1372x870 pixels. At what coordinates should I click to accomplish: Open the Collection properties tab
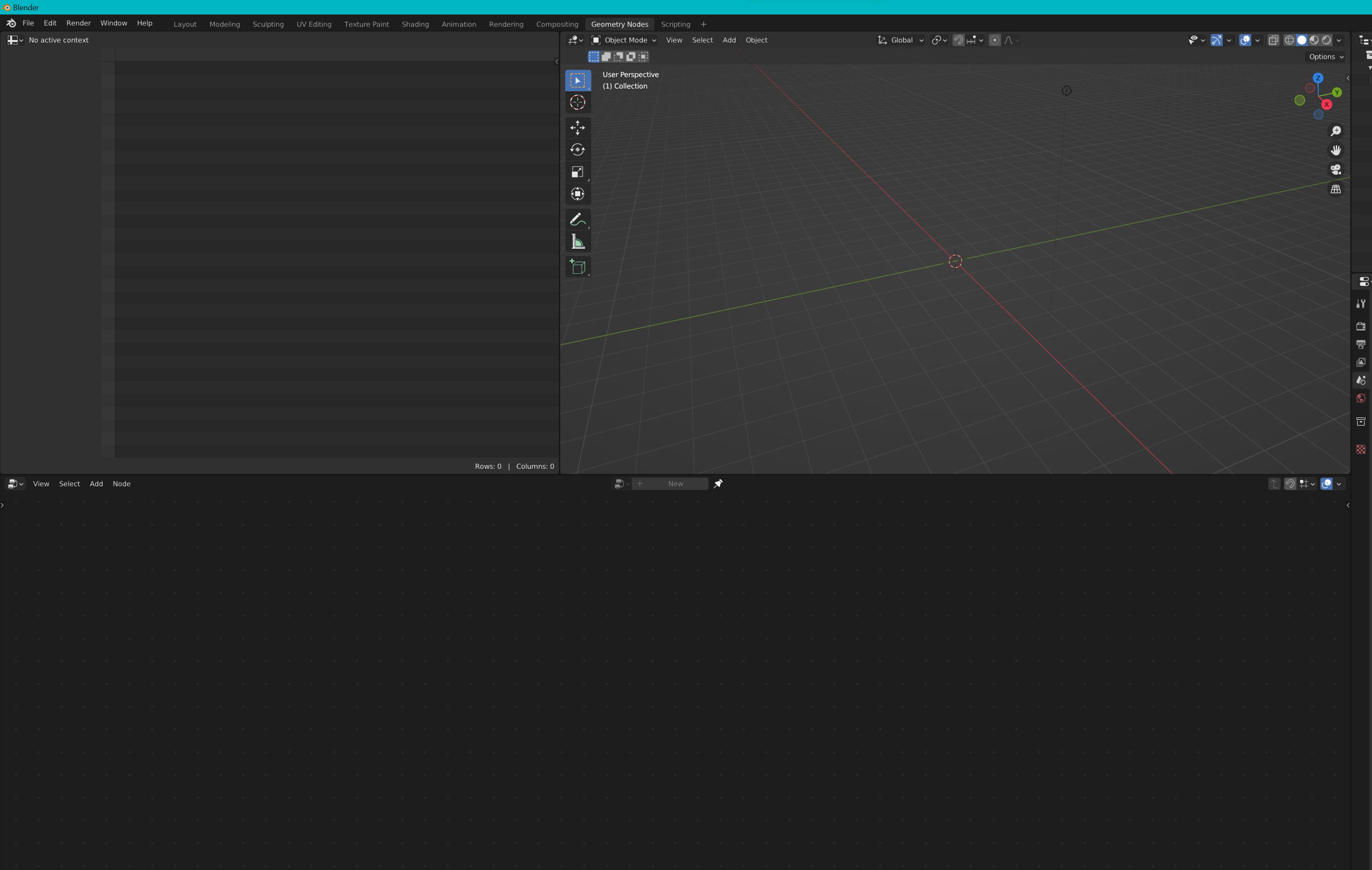(1361, 422)
